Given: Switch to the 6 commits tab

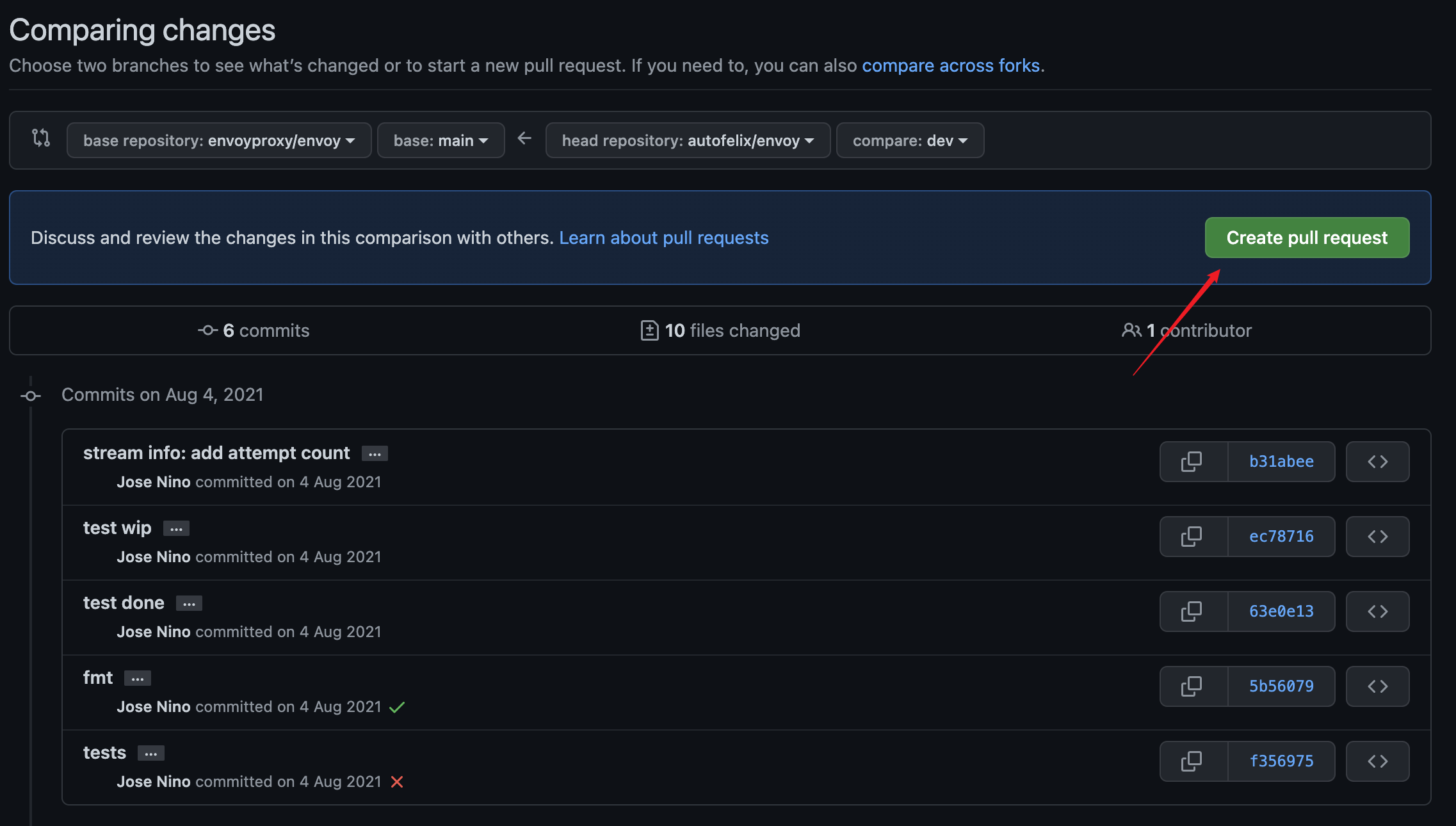Looking at the screenshot, I should [254, 330].
